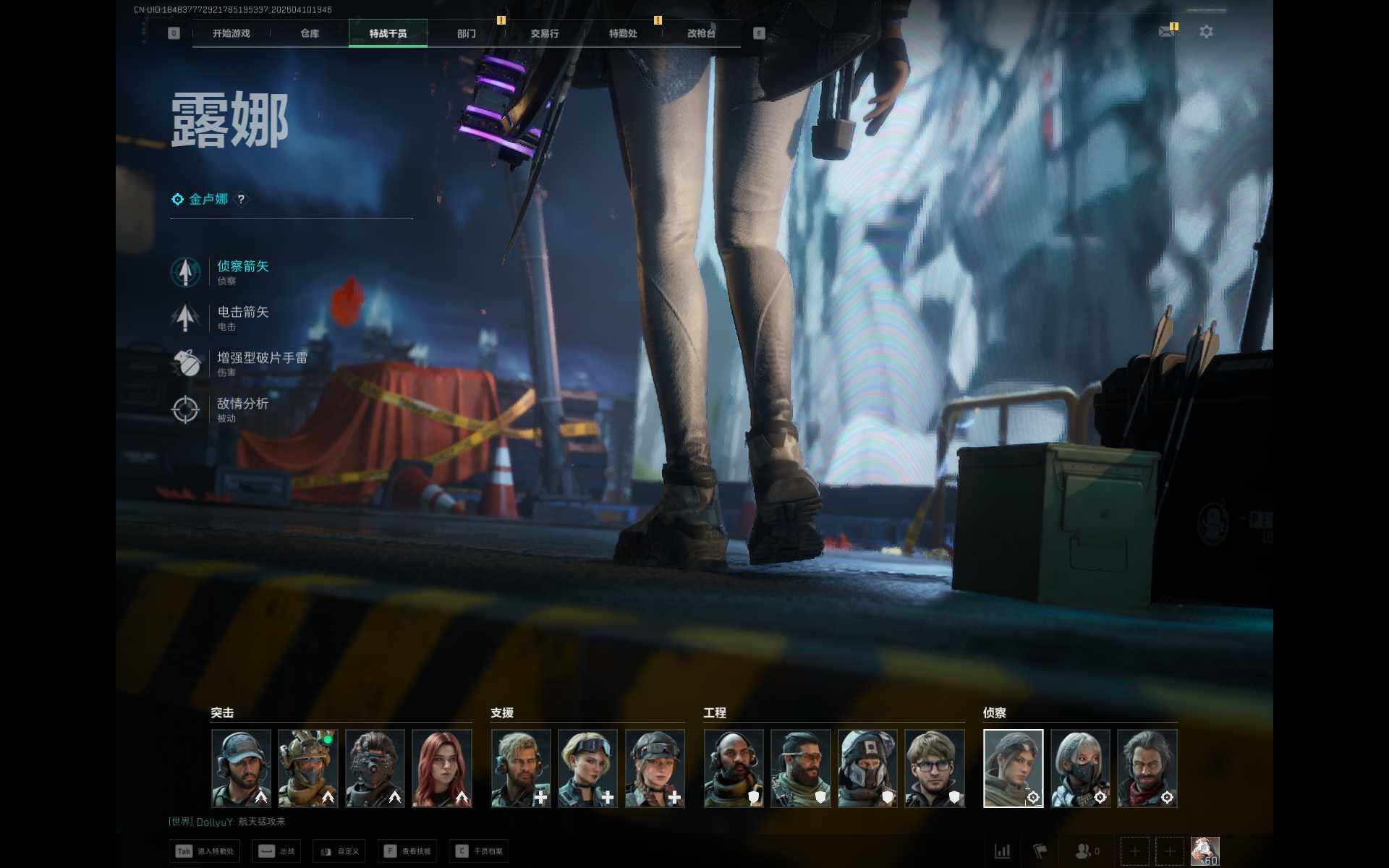The height and width of the screenshot is (868, 1389).
Task: Select the masked silver-haired recon operator
Action: [x=1080, y=768]
